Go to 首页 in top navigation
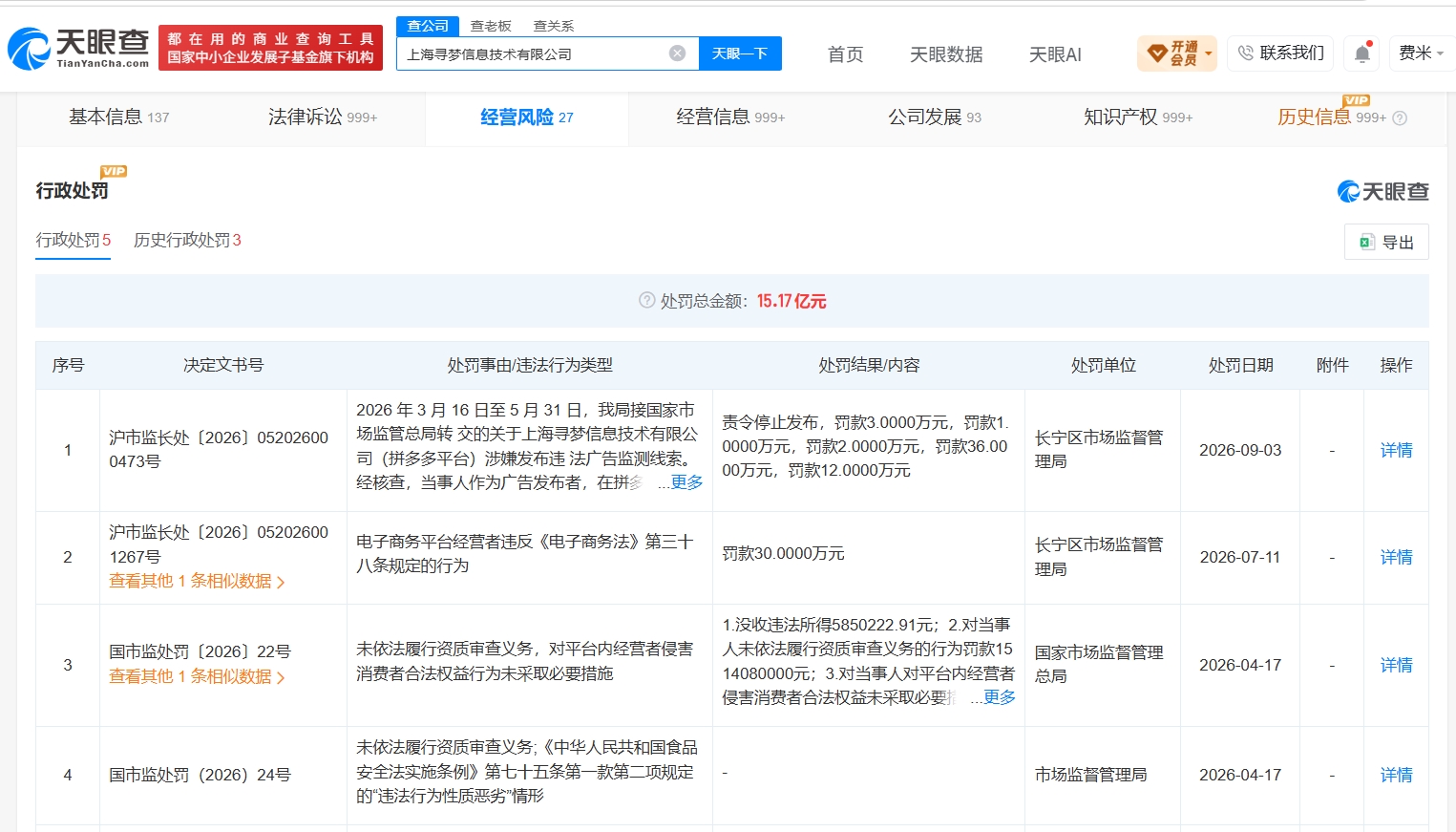The image size is (1456, 832). coord(845,54)
